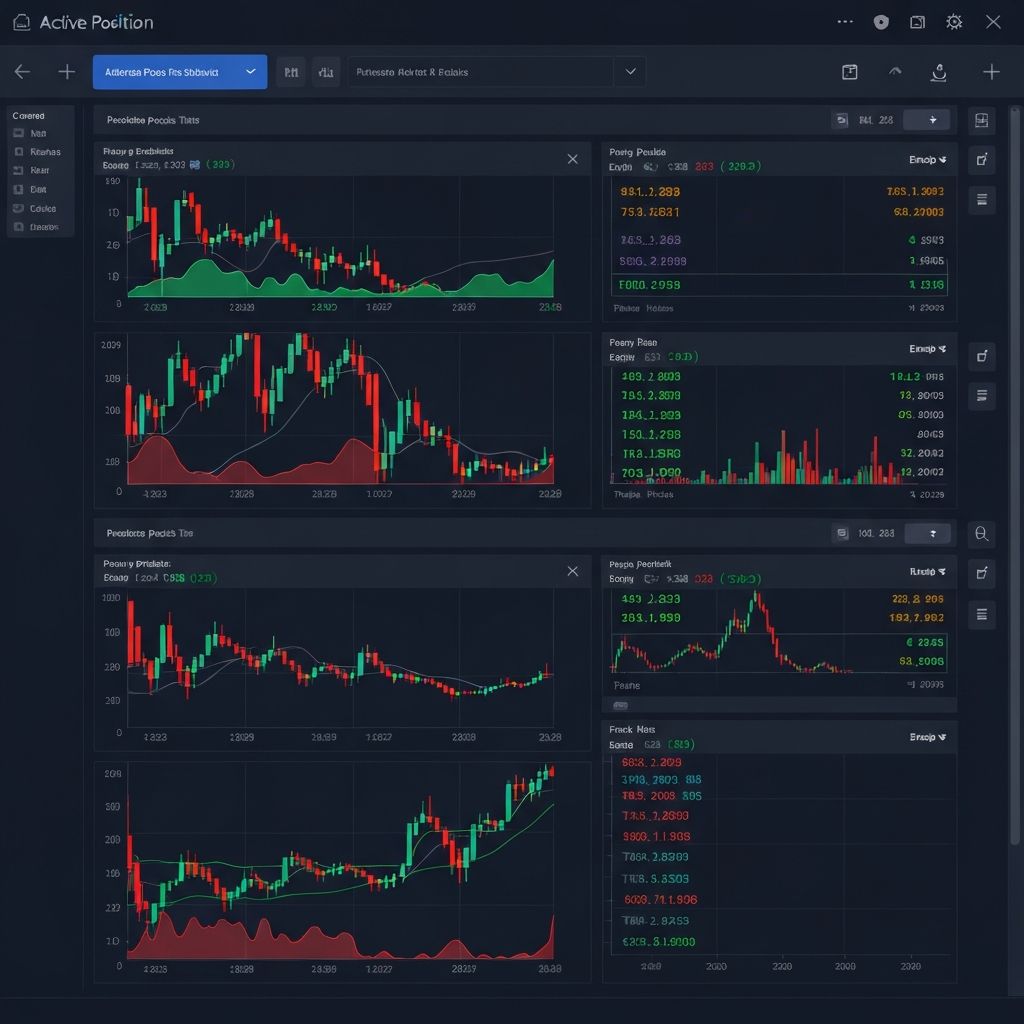Click the edit pencil icon beside the top price panel
This screenshot has width=1024, height=1024.
[981, 160]
